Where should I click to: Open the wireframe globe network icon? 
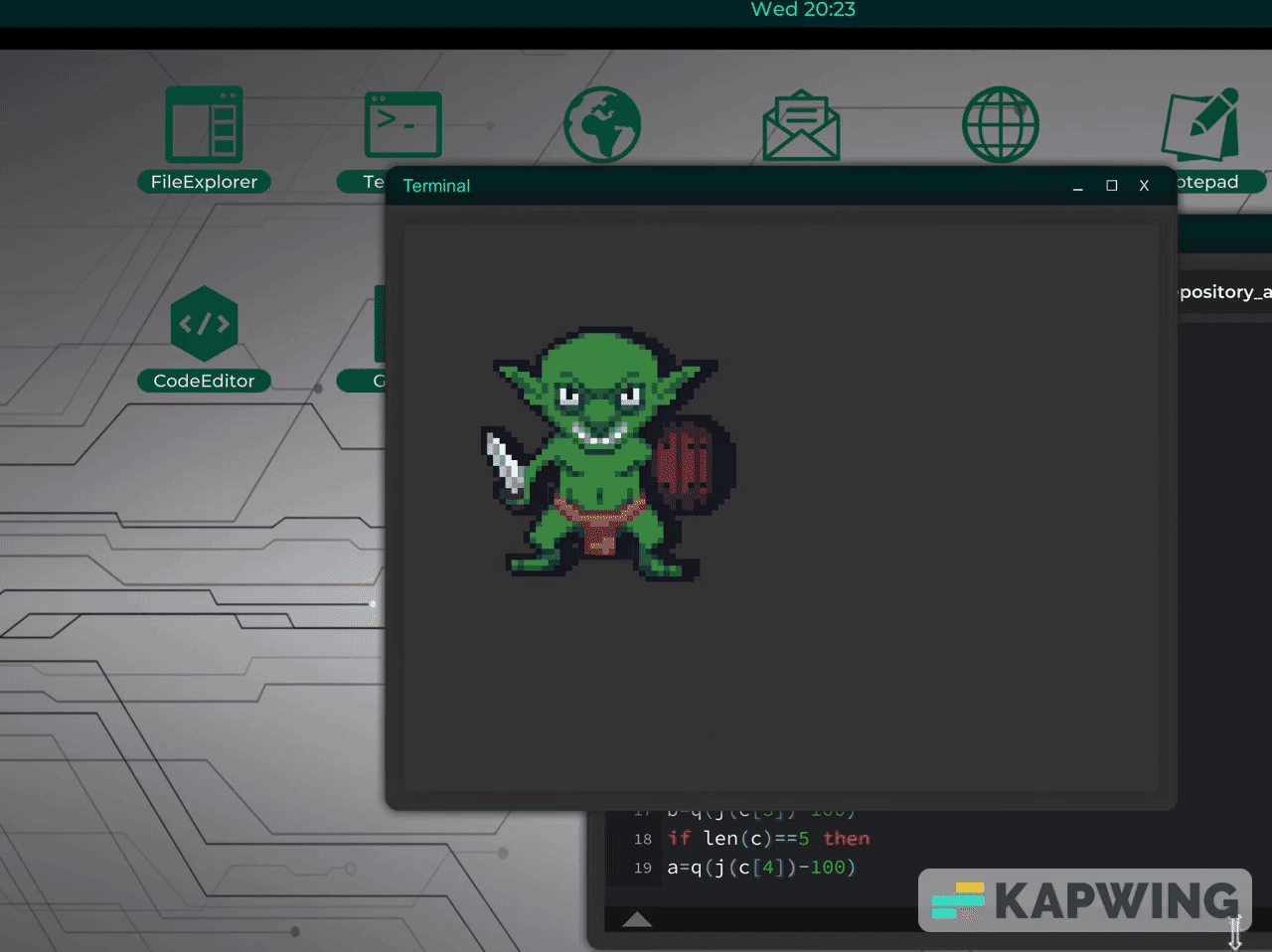coord(1000,124)
